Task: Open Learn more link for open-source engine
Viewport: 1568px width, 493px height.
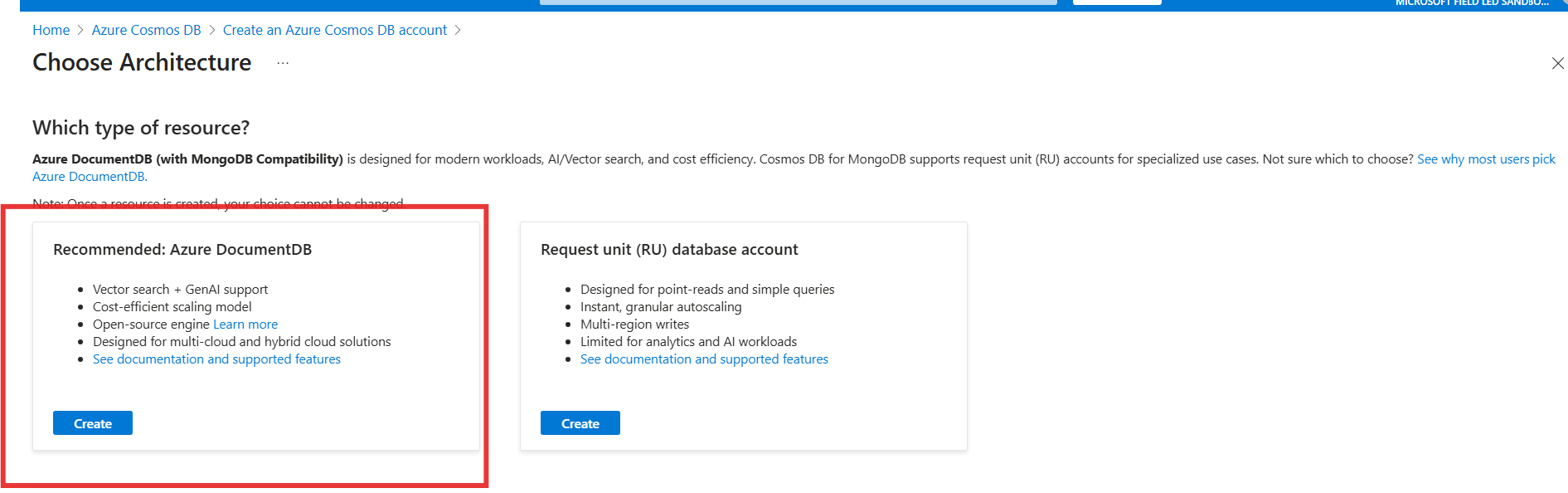Action: (x=245, y=325)
